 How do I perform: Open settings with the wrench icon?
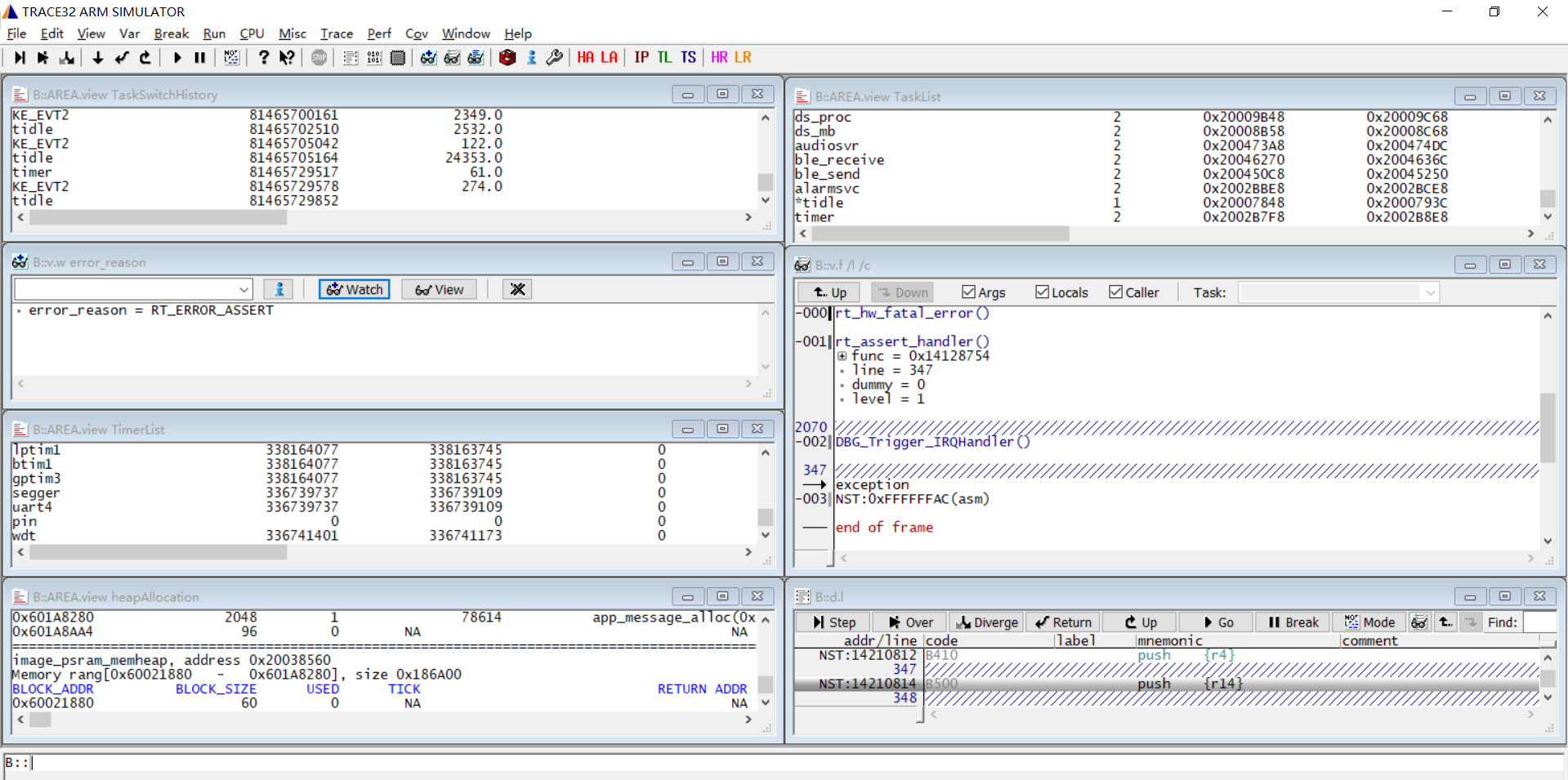[555, 57]
